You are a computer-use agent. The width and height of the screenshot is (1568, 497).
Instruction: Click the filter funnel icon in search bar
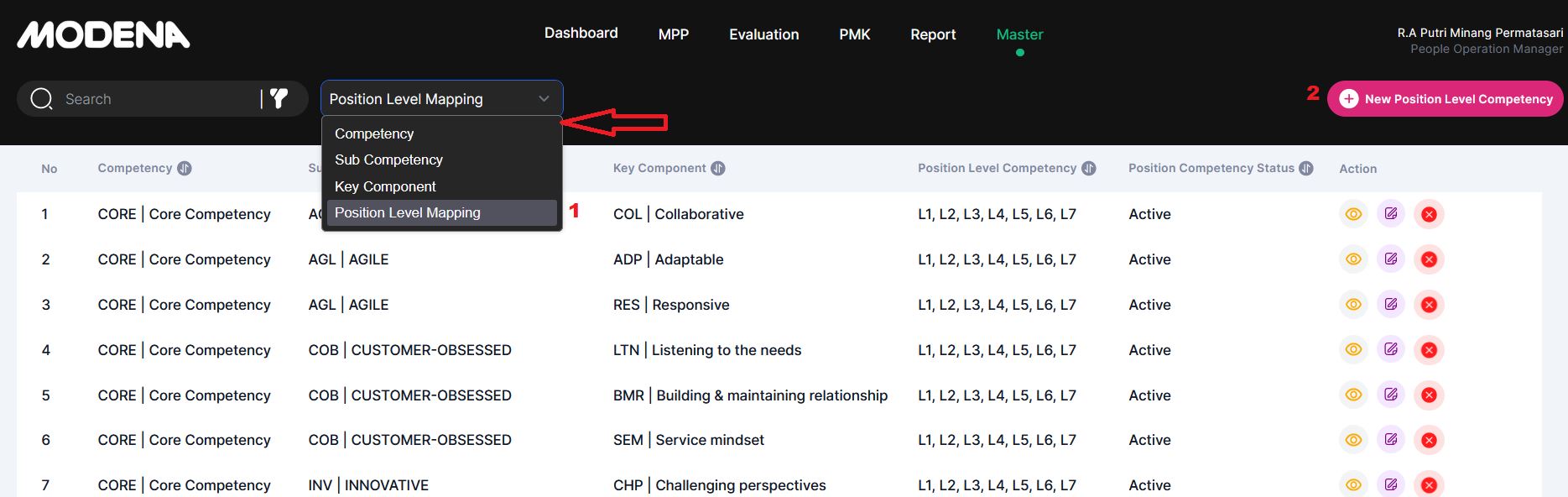tap(279, 99)
